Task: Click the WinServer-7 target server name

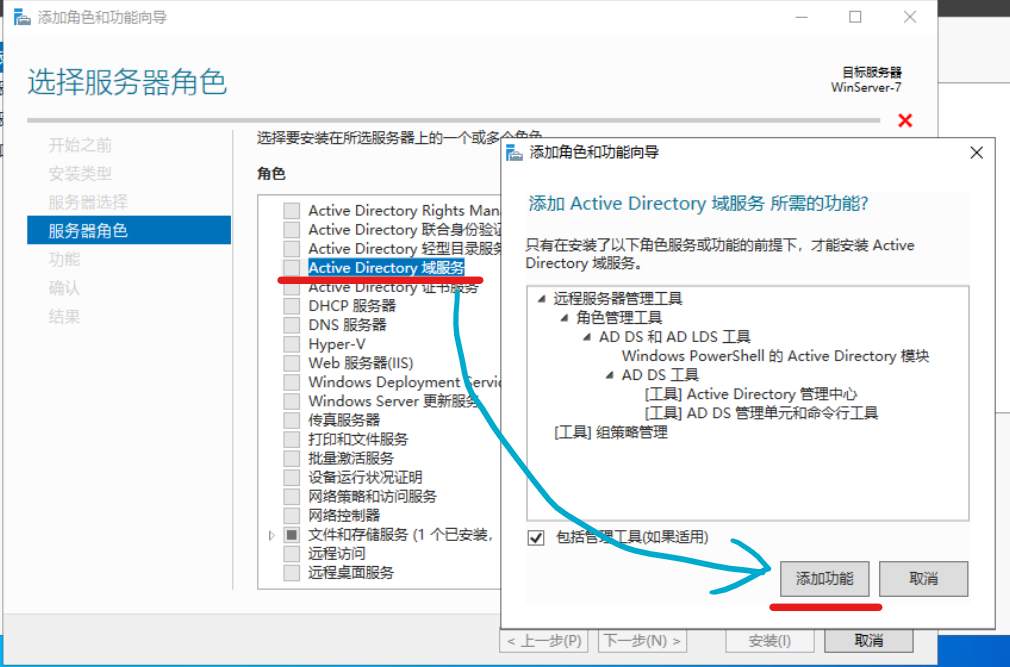Action: pos(866,88)
